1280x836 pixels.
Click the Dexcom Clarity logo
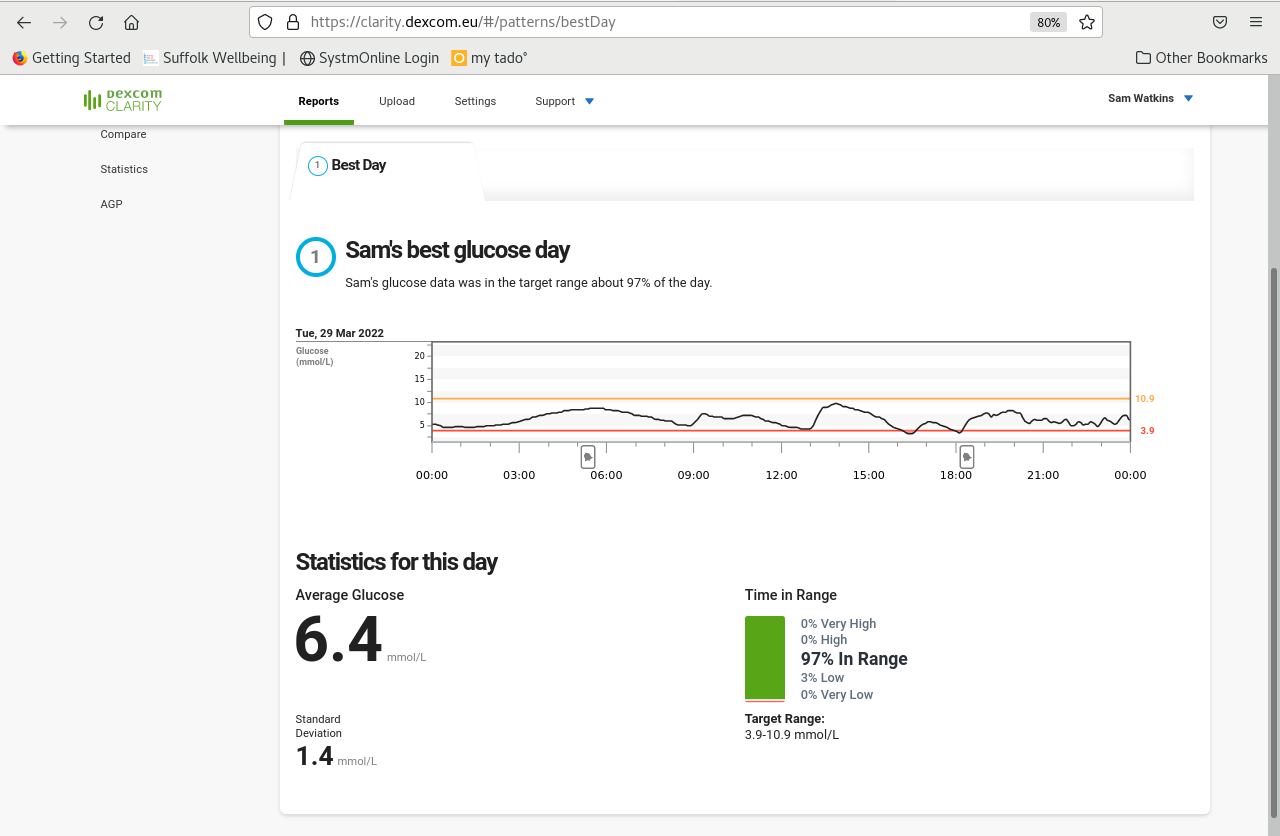(123, 100)
